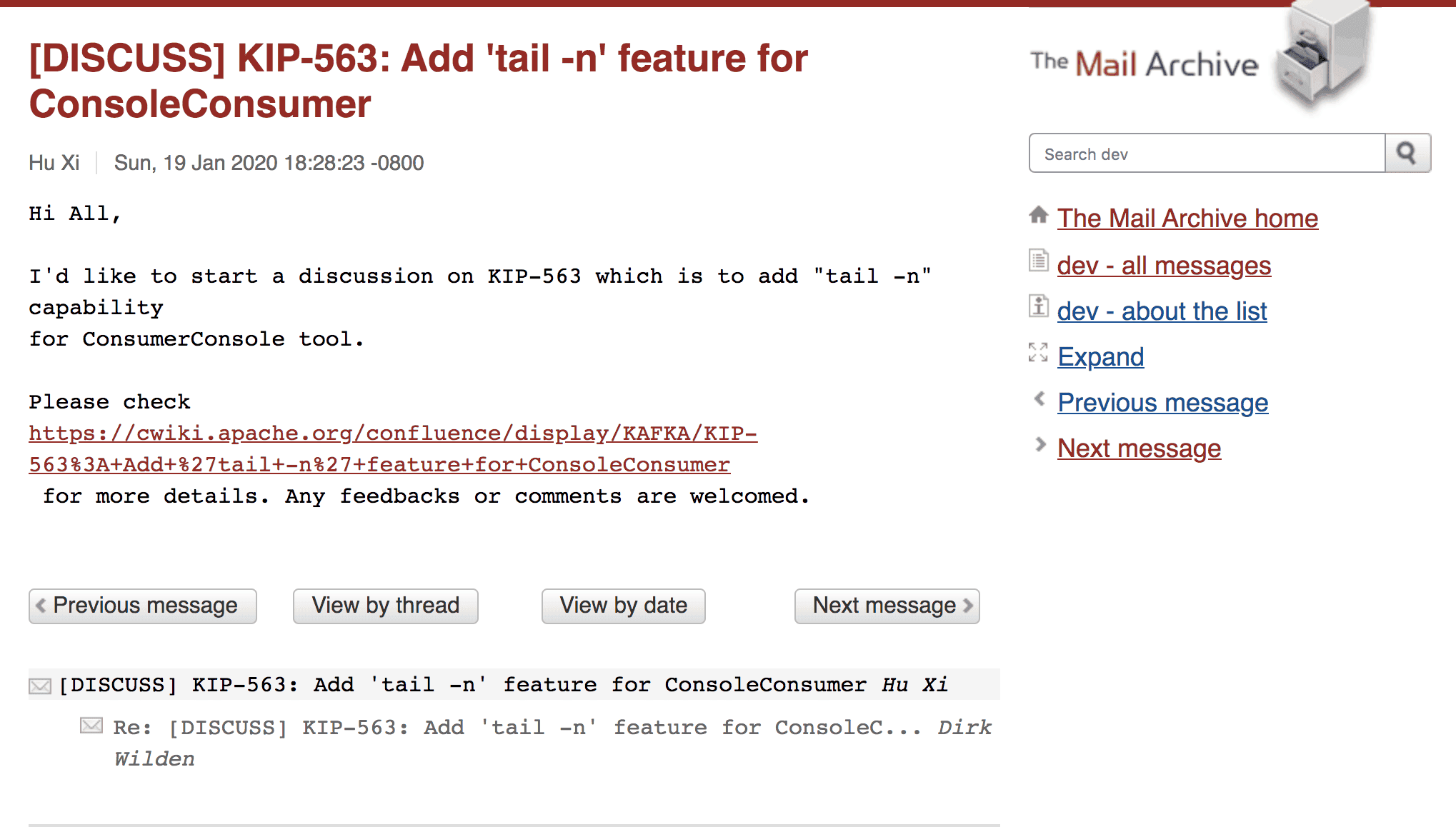Image resolution: width=1456 pixels, height=827 pixels.
Task: Click the magnifying glass search button
Action: click(1407, 153)
